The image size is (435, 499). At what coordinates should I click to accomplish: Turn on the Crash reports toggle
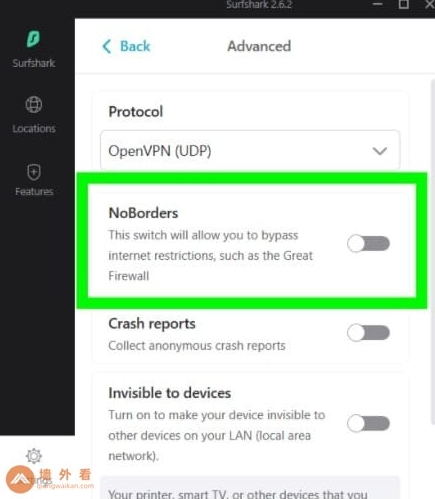368,333
